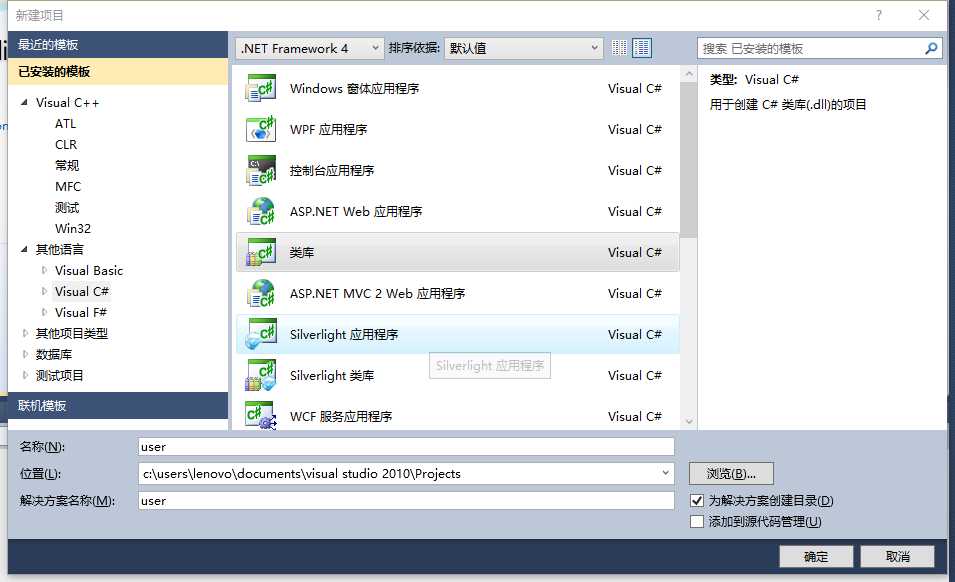The height and width of the screenshot is (582, 955).
Task: Click WPF 应用程序 template name
Action: coord(329,130)
